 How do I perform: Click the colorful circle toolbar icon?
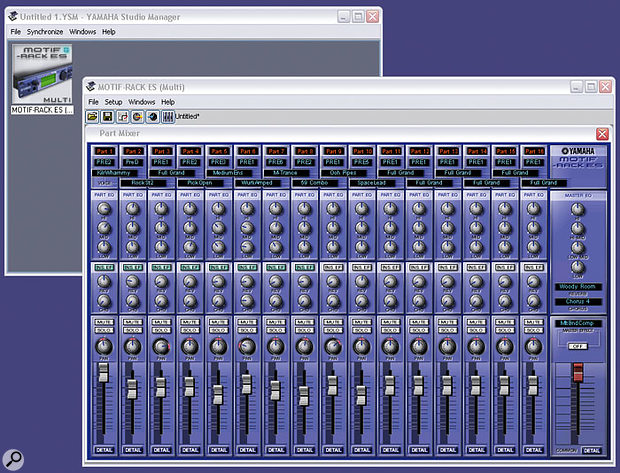[138, 116]
